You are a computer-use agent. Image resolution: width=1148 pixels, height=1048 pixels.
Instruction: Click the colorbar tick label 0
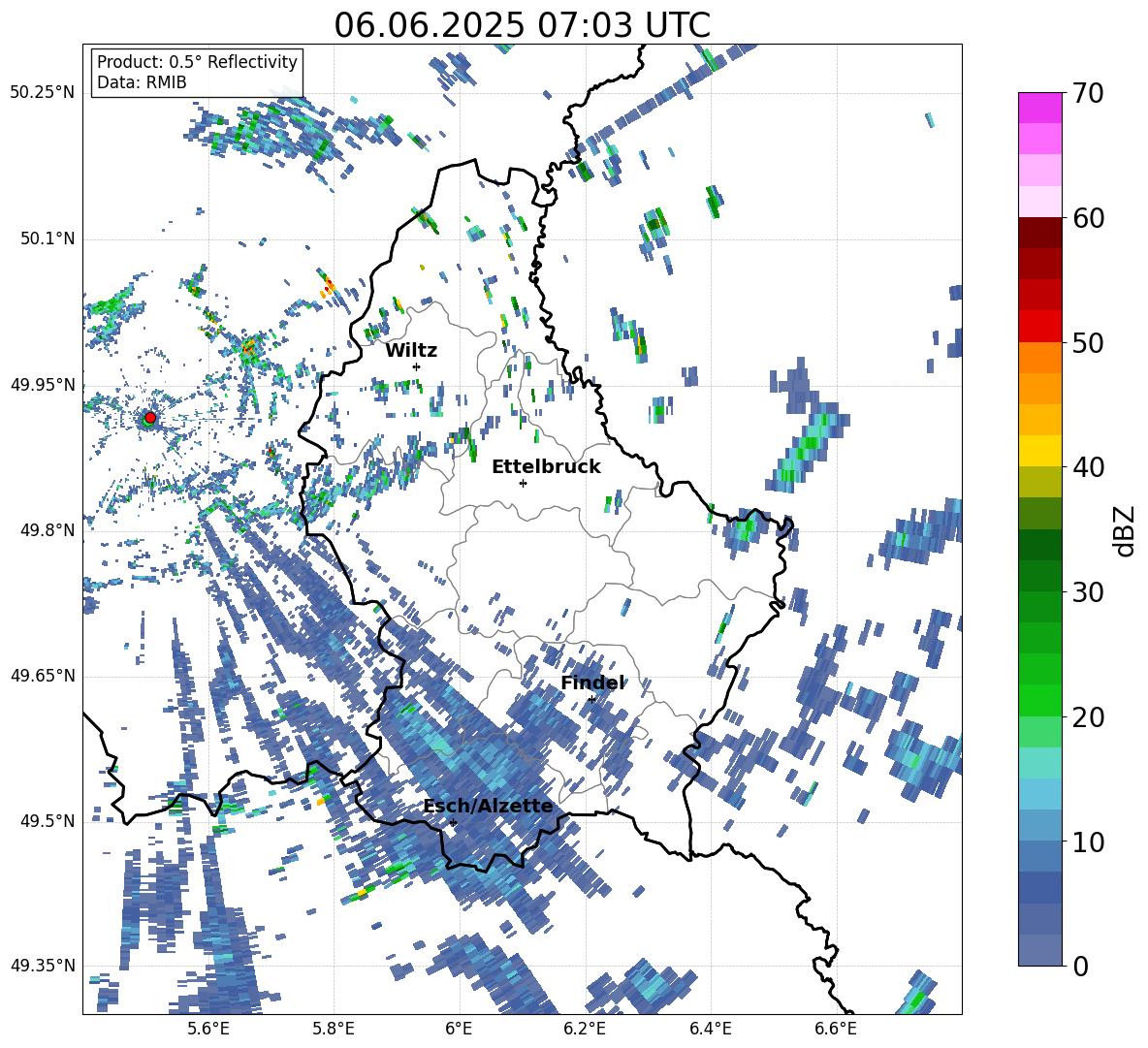[x=1079, y=966]
